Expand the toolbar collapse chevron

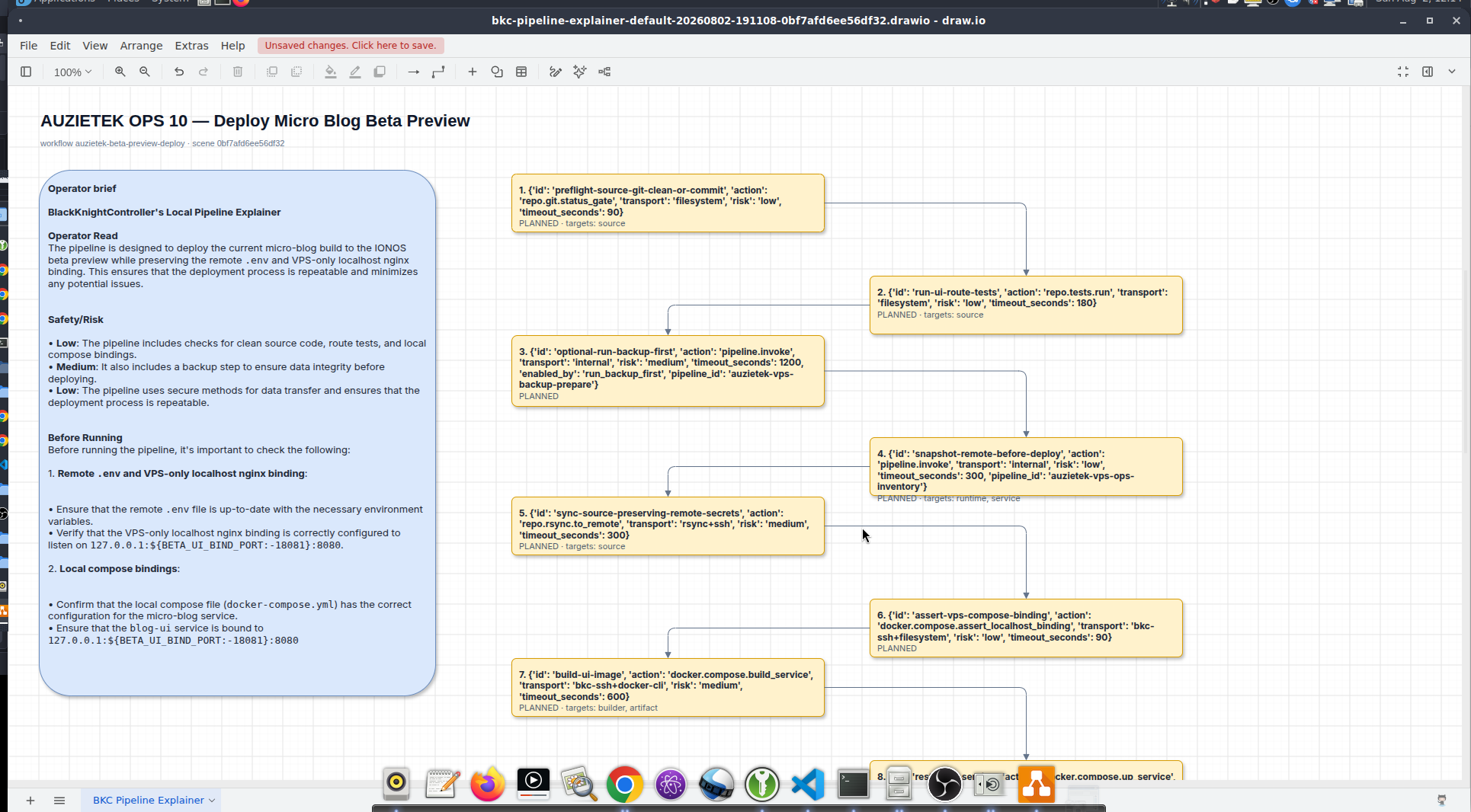[1452, 72]
